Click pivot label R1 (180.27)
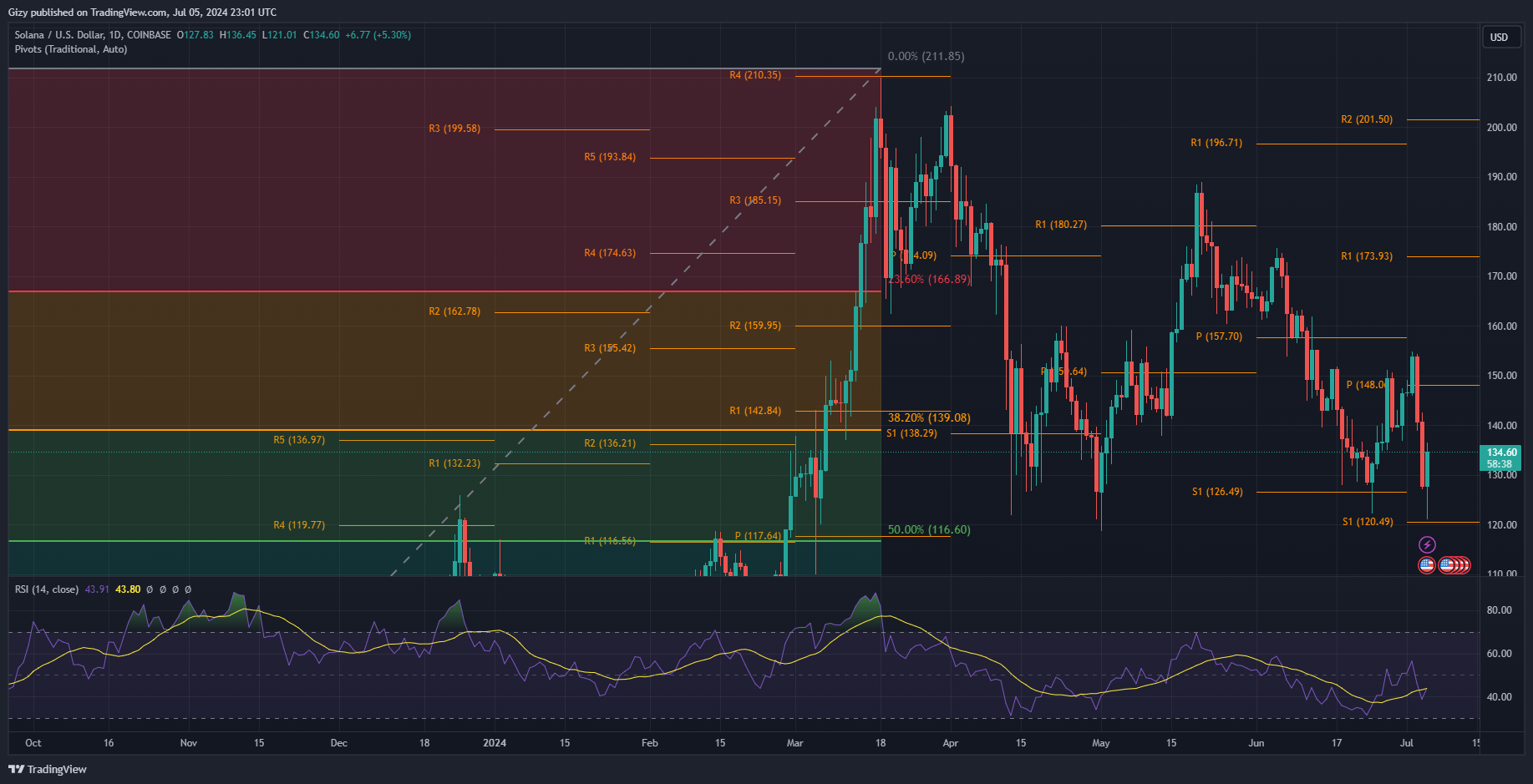Viewport: 1533px width, 784px height. pyautogui.click(x=1061, y=225)
